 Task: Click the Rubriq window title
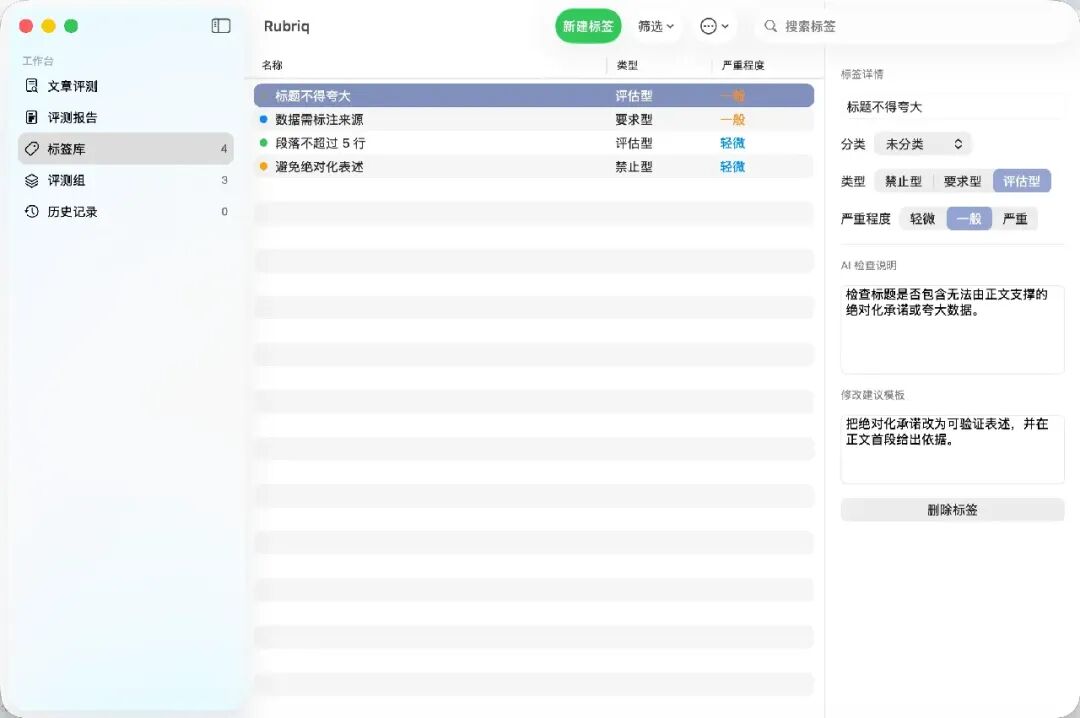(287, 26)
